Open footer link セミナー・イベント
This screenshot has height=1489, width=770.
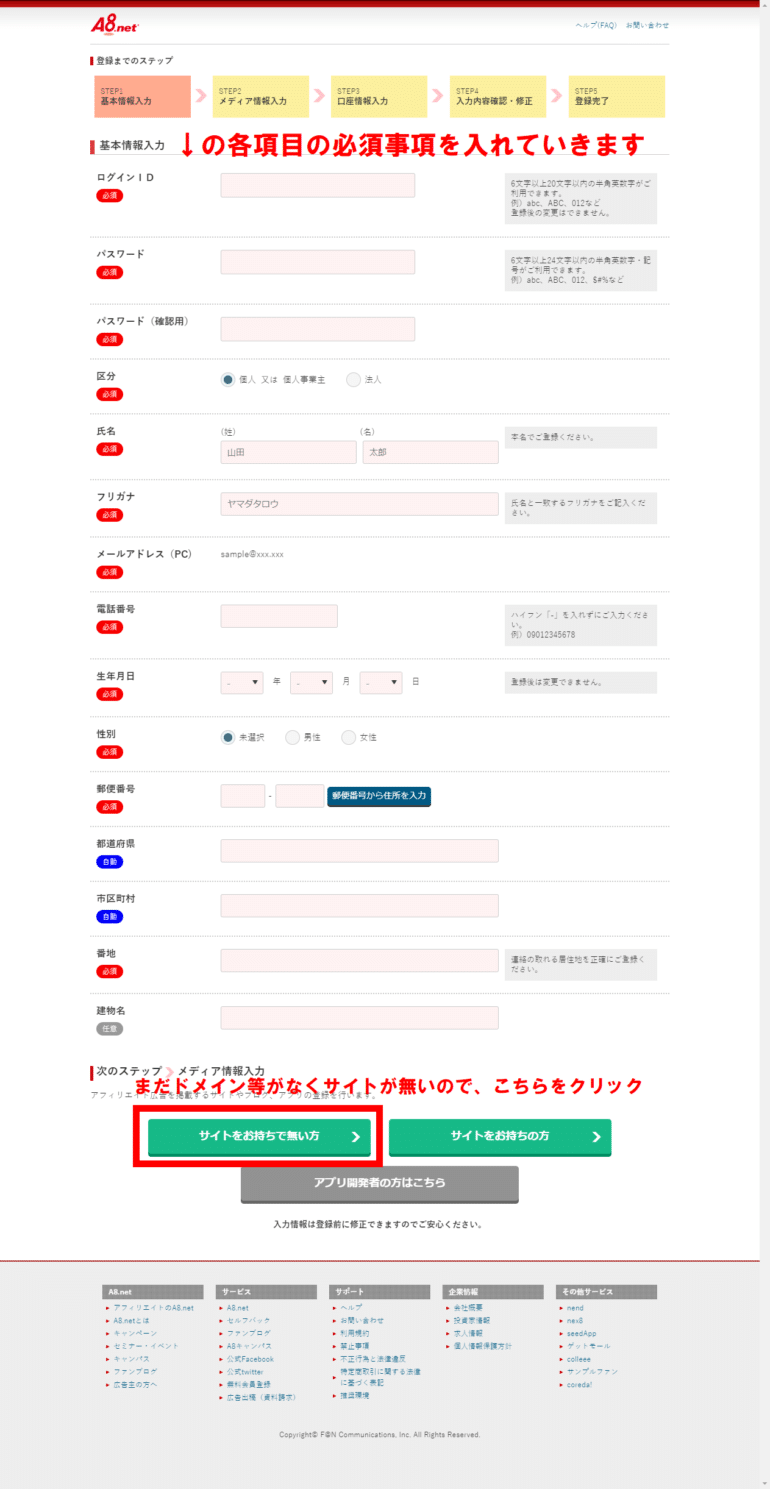click(x=145, y=1346)
